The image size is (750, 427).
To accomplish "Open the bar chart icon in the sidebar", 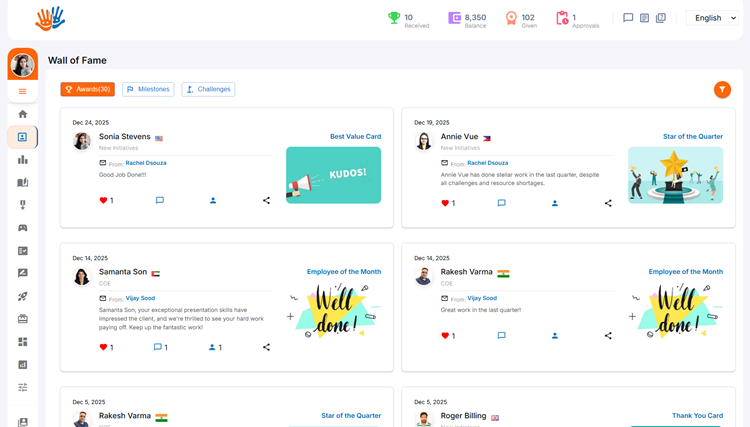I will (x=23, y=159).
